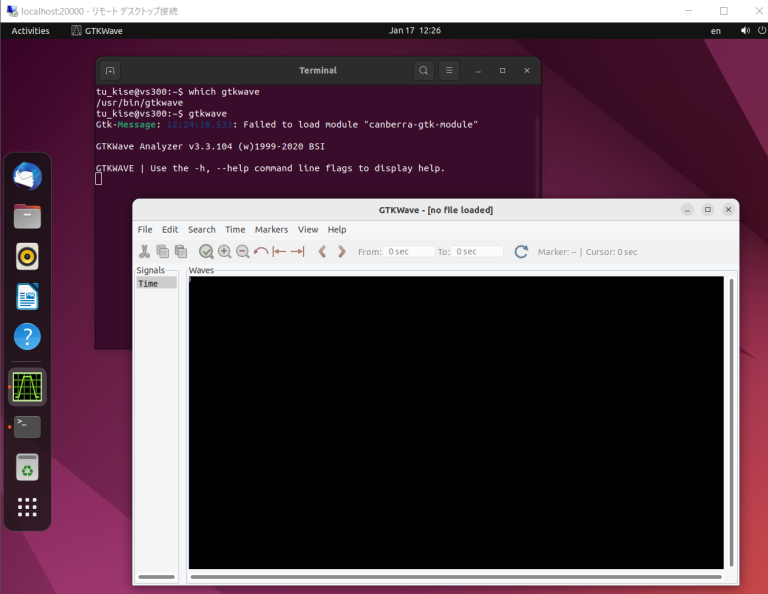Click the Cut traces scissors icon
The height and width of the screenshot is (594, 768).
[145, 252]
